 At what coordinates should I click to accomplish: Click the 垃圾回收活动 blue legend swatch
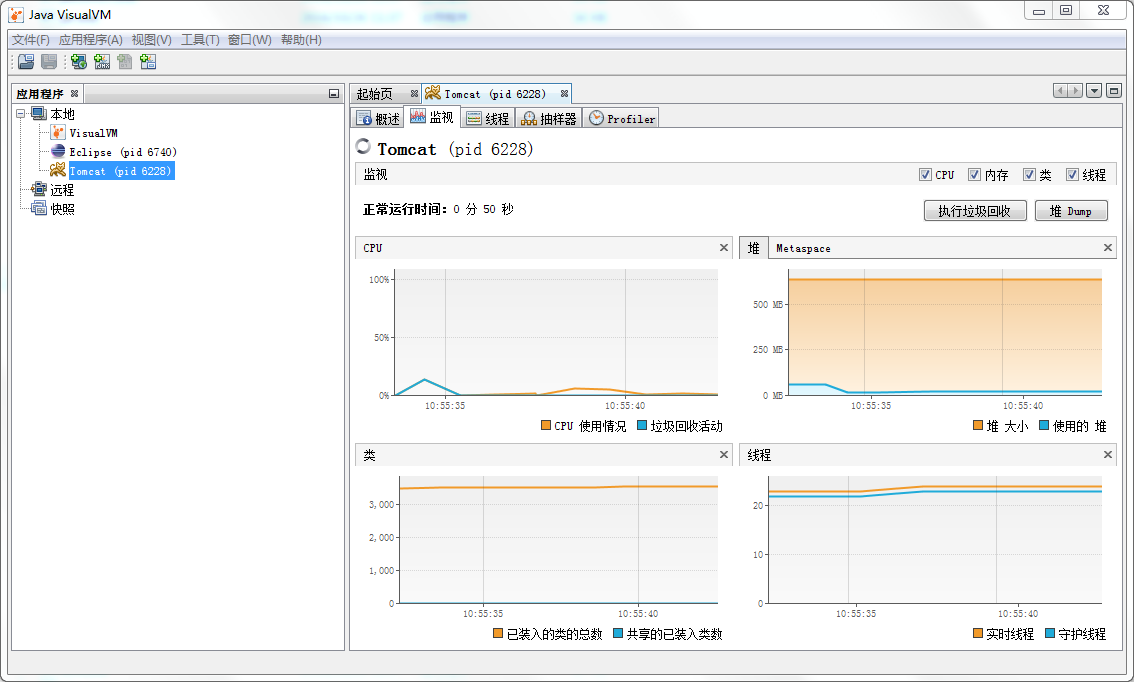click(641, 425)
